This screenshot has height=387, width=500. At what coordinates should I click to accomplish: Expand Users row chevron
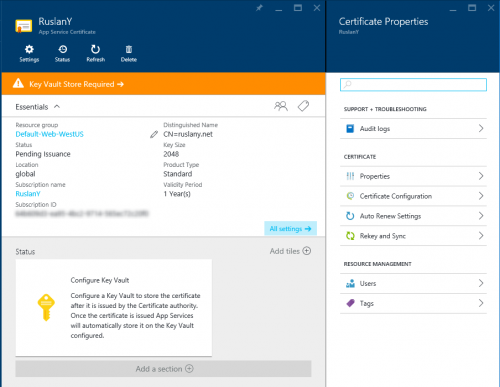point(481,283)
